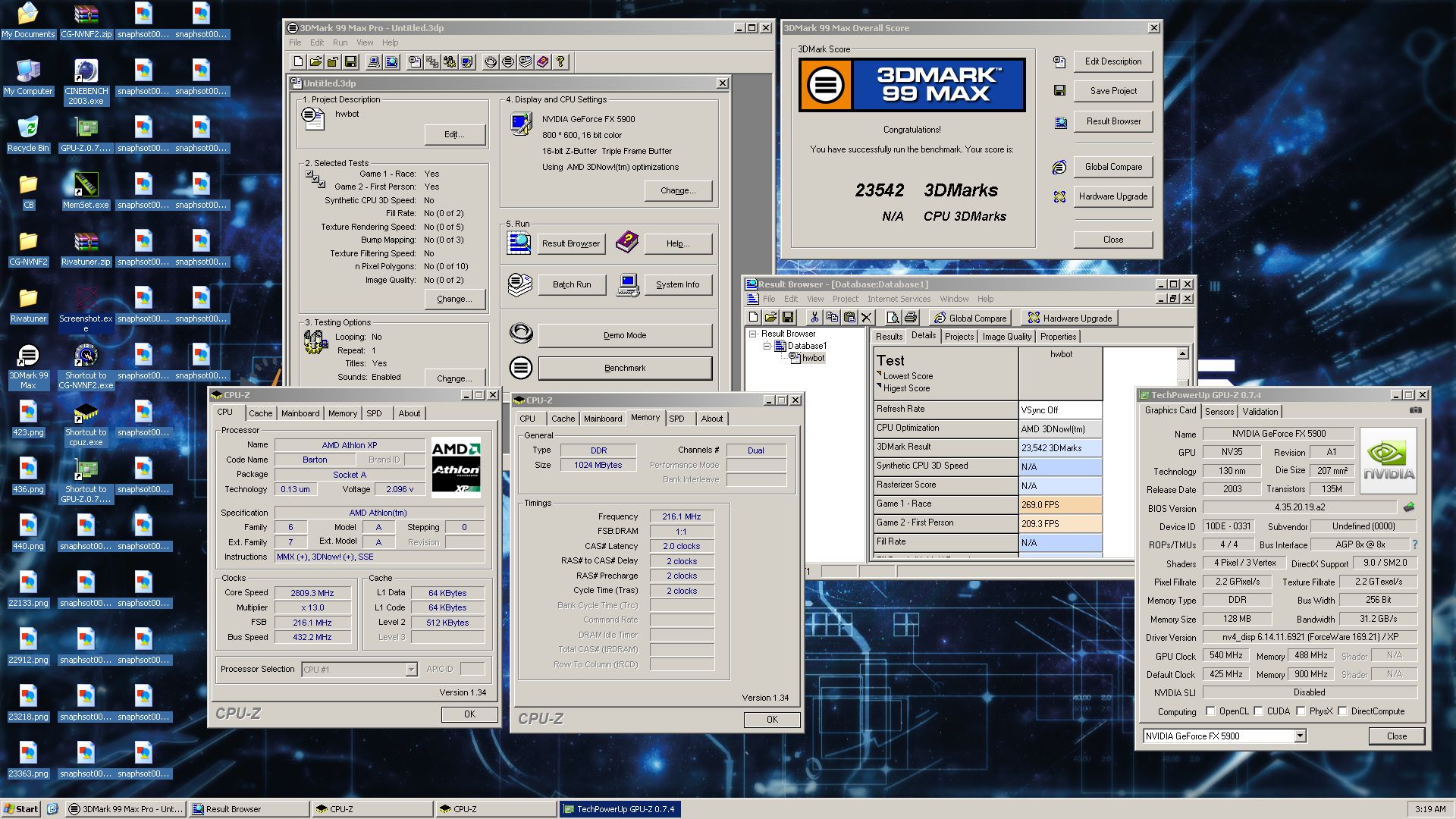Click the Save floppy icon in Result Browser toolbar

[x=788, y=318]
